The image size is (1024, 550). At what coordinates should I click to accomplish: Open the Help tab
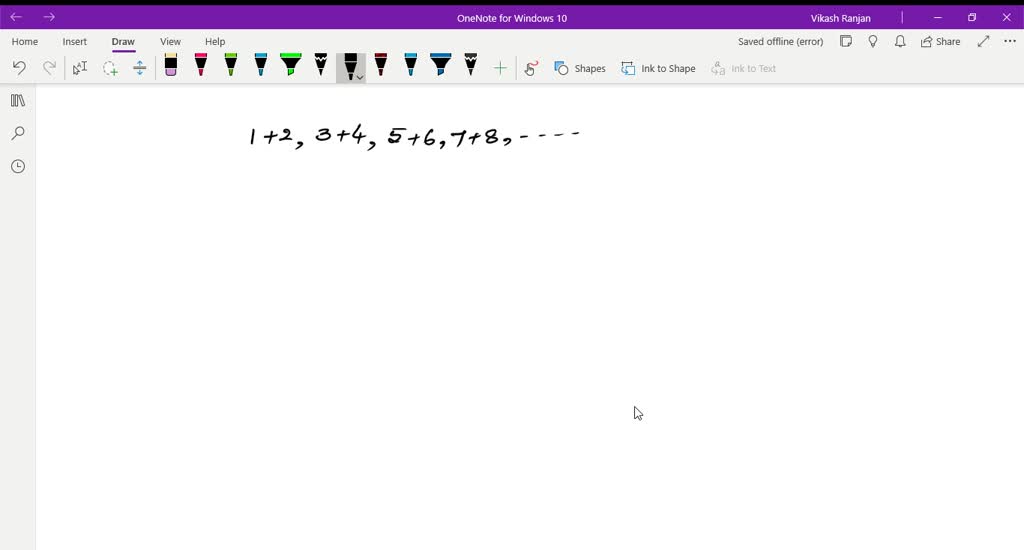pos(215,41)
